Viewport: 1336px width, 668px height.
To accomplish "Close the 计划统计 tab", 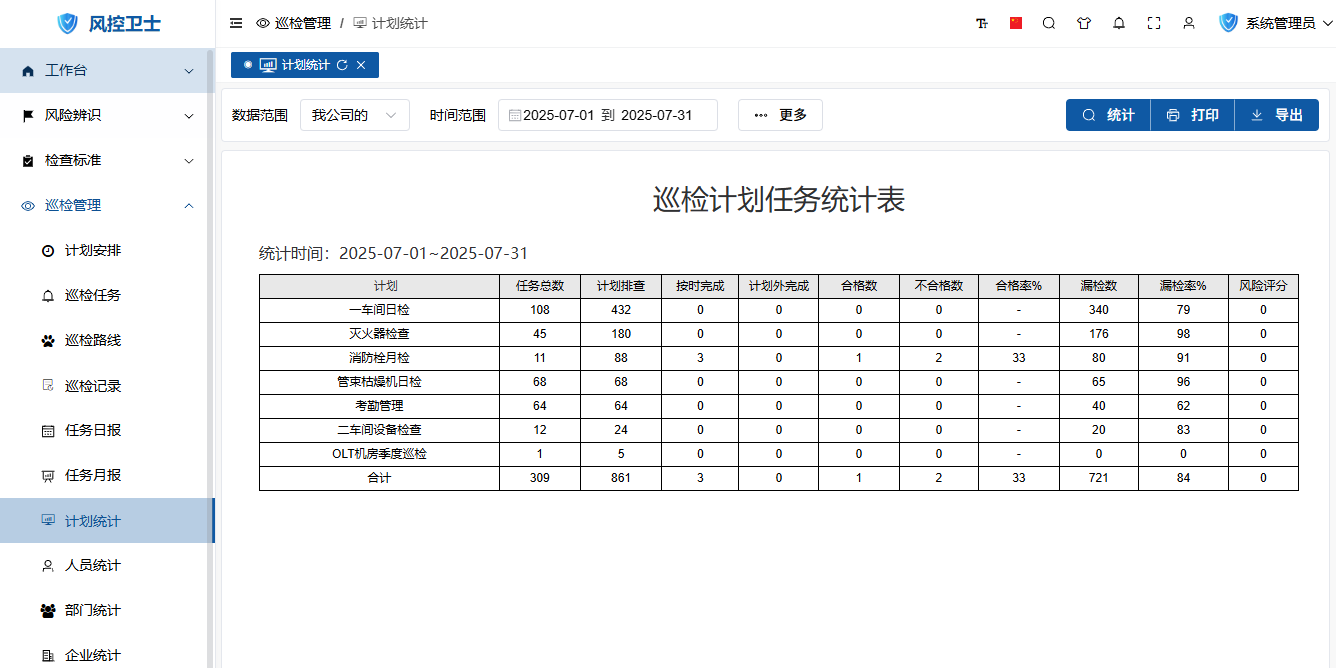I will coord(361,65).
